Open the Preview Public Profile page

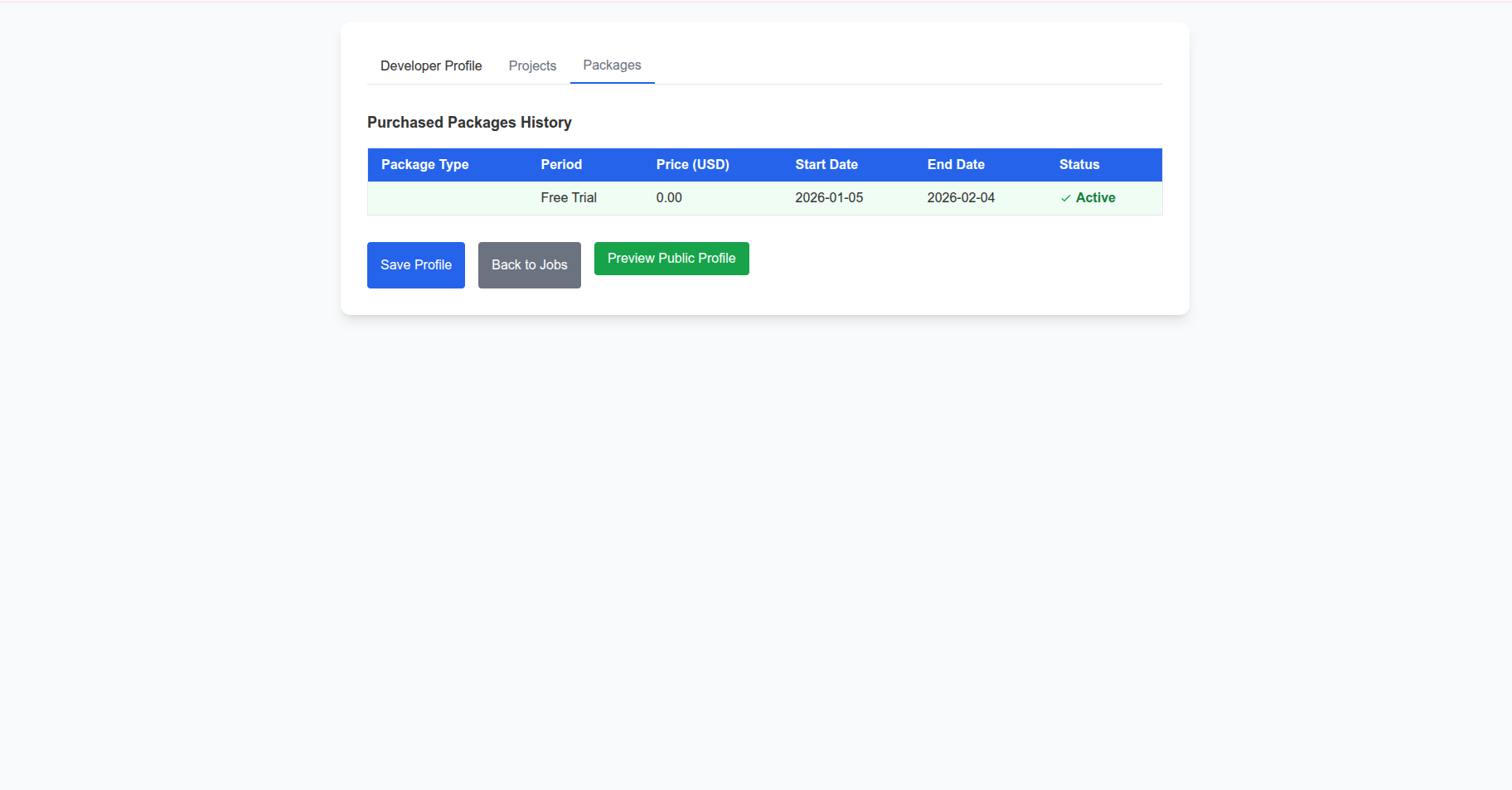(671, 258)
